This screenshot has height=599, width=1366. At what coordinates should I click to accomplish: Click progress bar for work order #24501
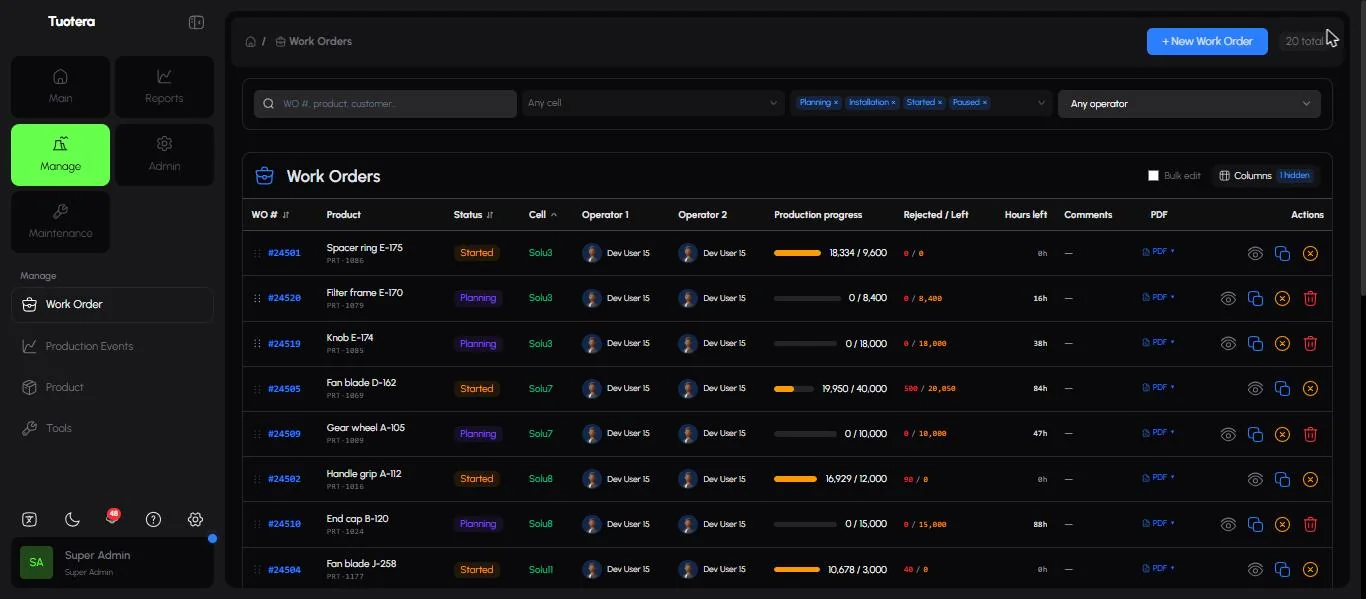pyautogui.click(x=798, y=254)
